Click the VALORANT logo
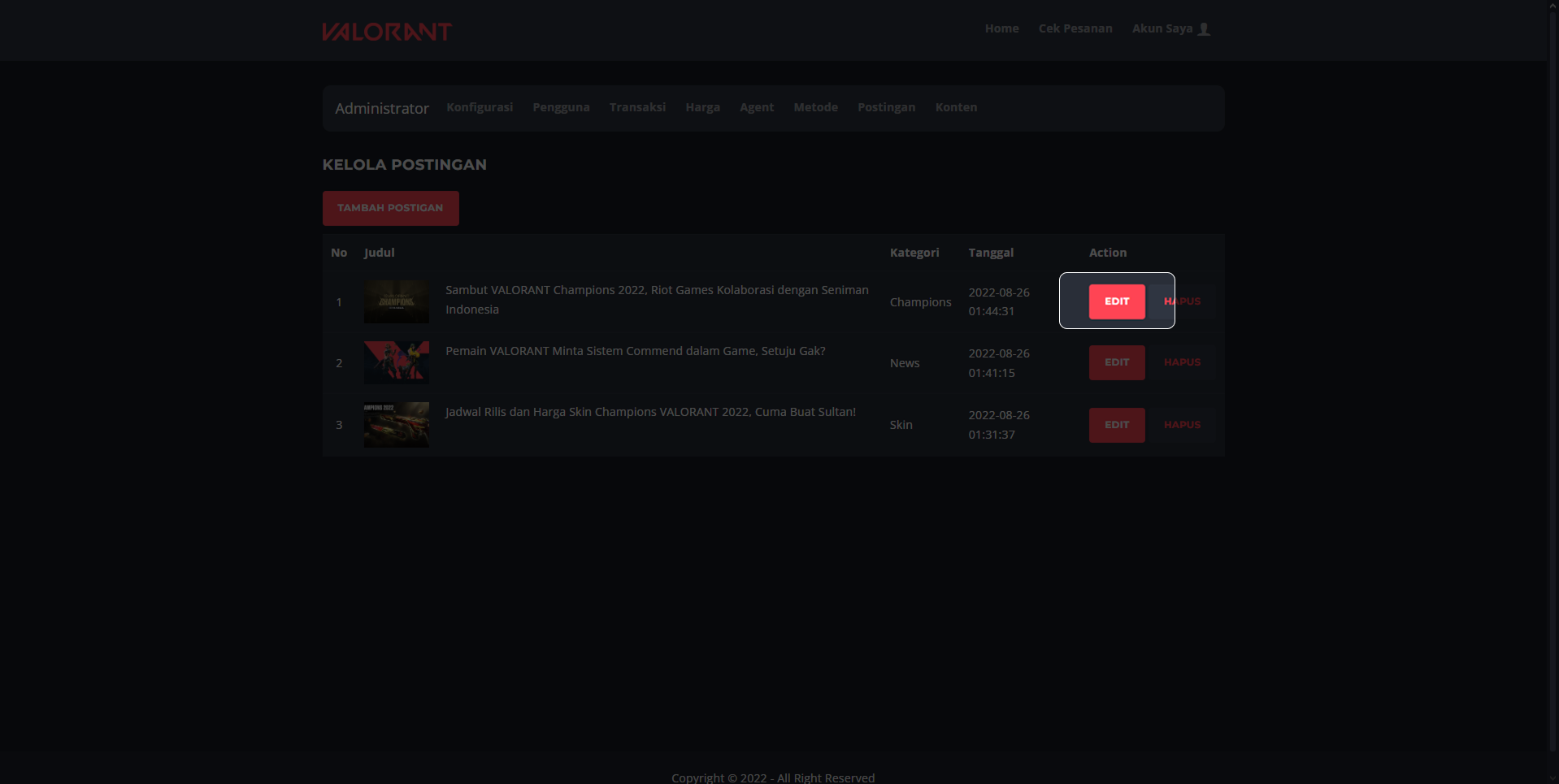1559x784 pixels. tap(387, 31)
